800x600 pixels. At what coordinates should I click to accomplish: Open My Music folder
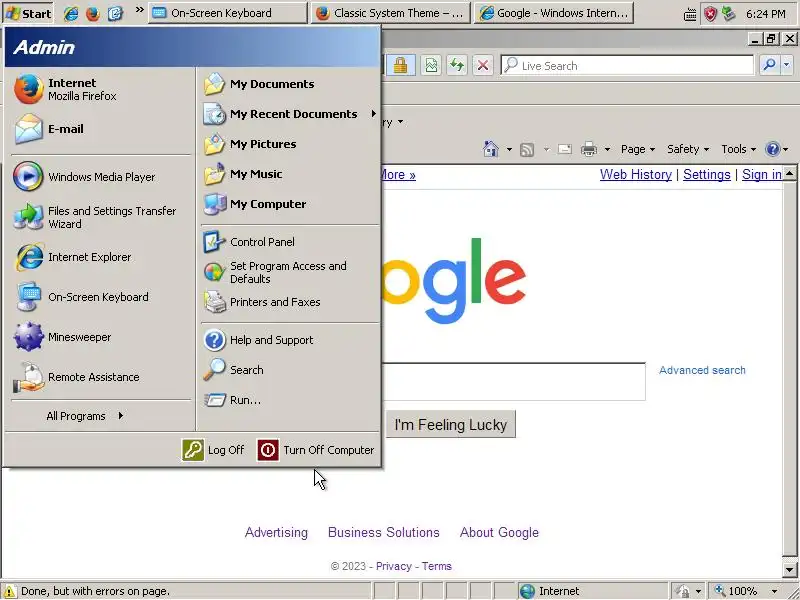[x=290, y=174]
